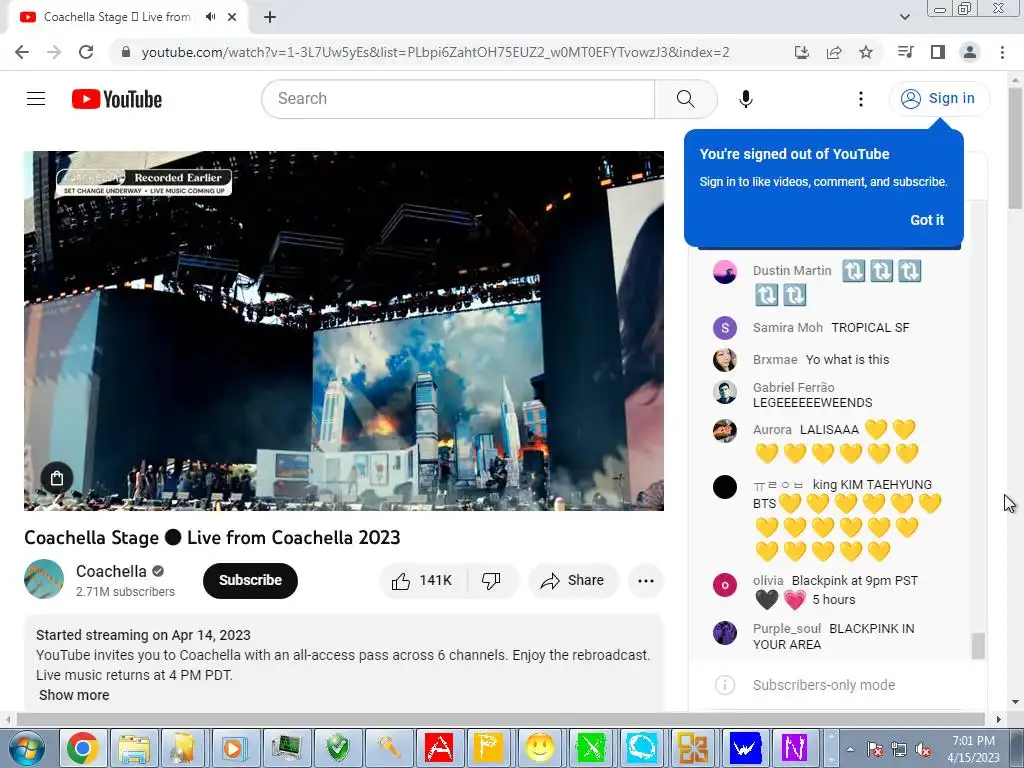Open the browser share icon
The height and width of the screenshot is (768, 1024).
pos(834,52)
